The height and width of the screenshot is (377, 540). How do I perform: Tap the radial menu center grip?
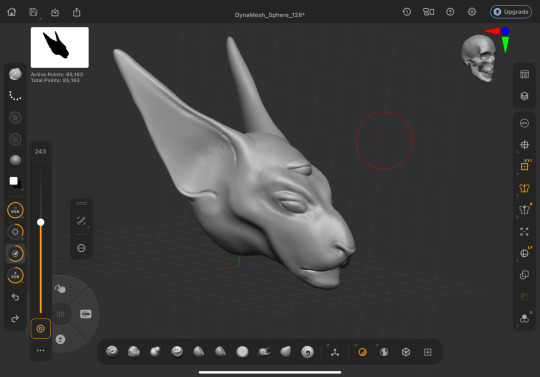click(60, 314)
